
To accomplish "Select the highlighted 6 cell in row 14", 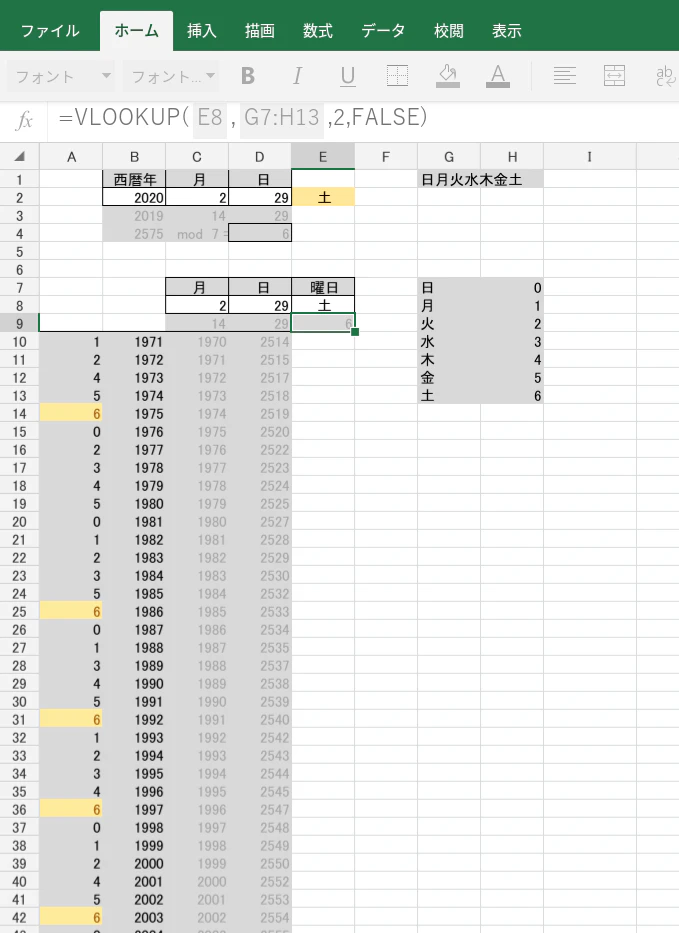I will [71, 414].
